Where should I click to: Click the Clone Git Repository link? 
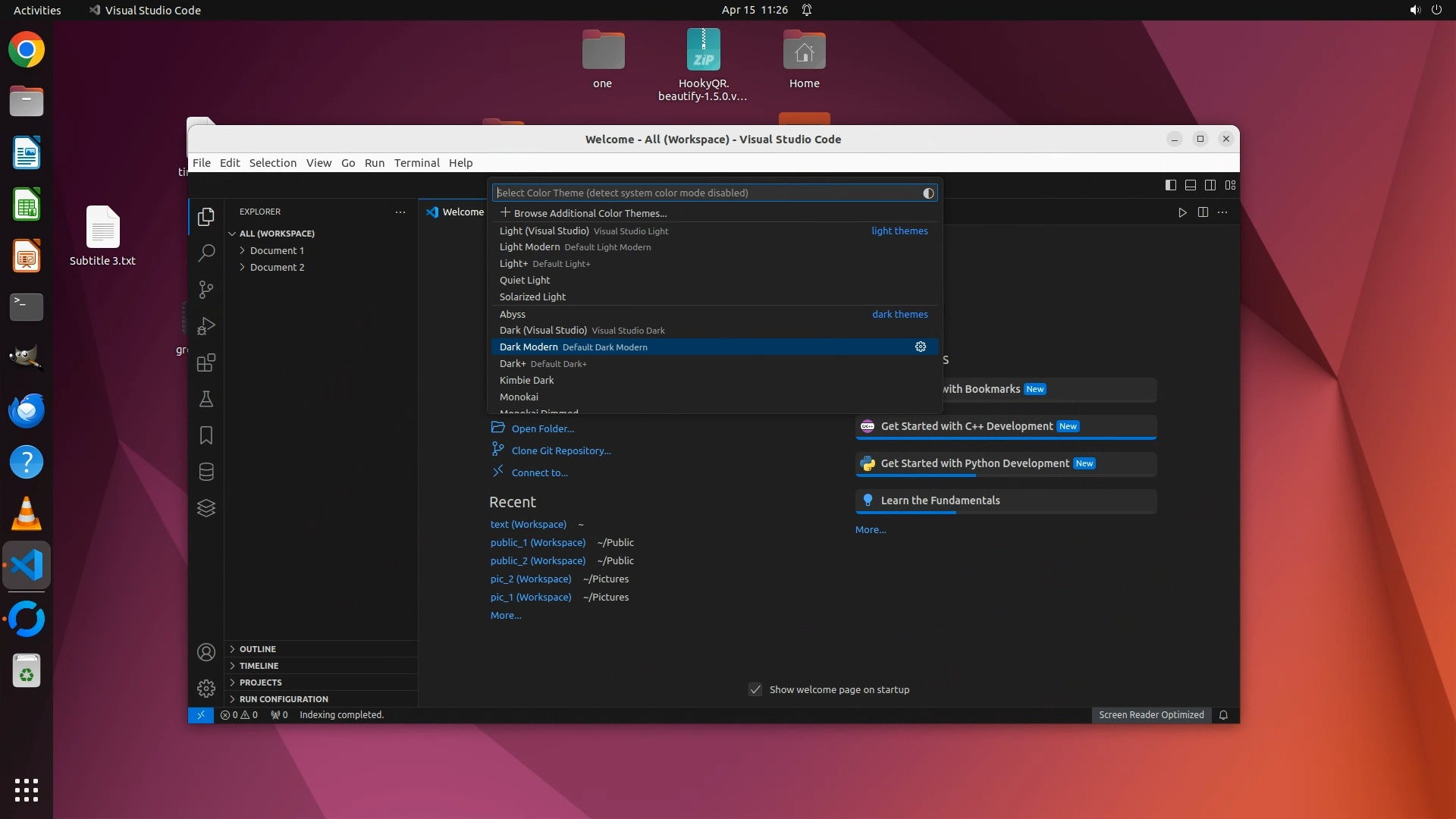(560, 450)
